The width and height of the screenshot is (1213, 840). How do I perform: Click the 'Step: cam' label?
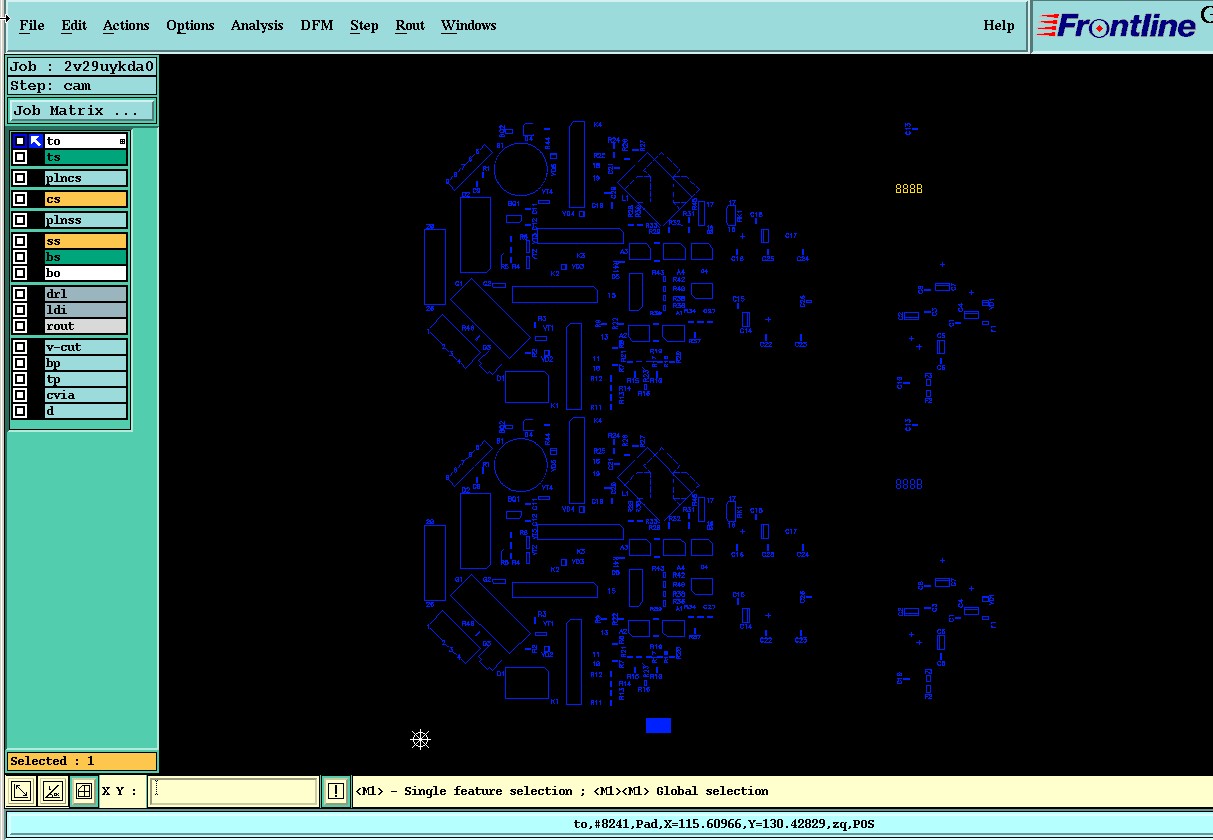pyautogui.click(x=82, y=86)
